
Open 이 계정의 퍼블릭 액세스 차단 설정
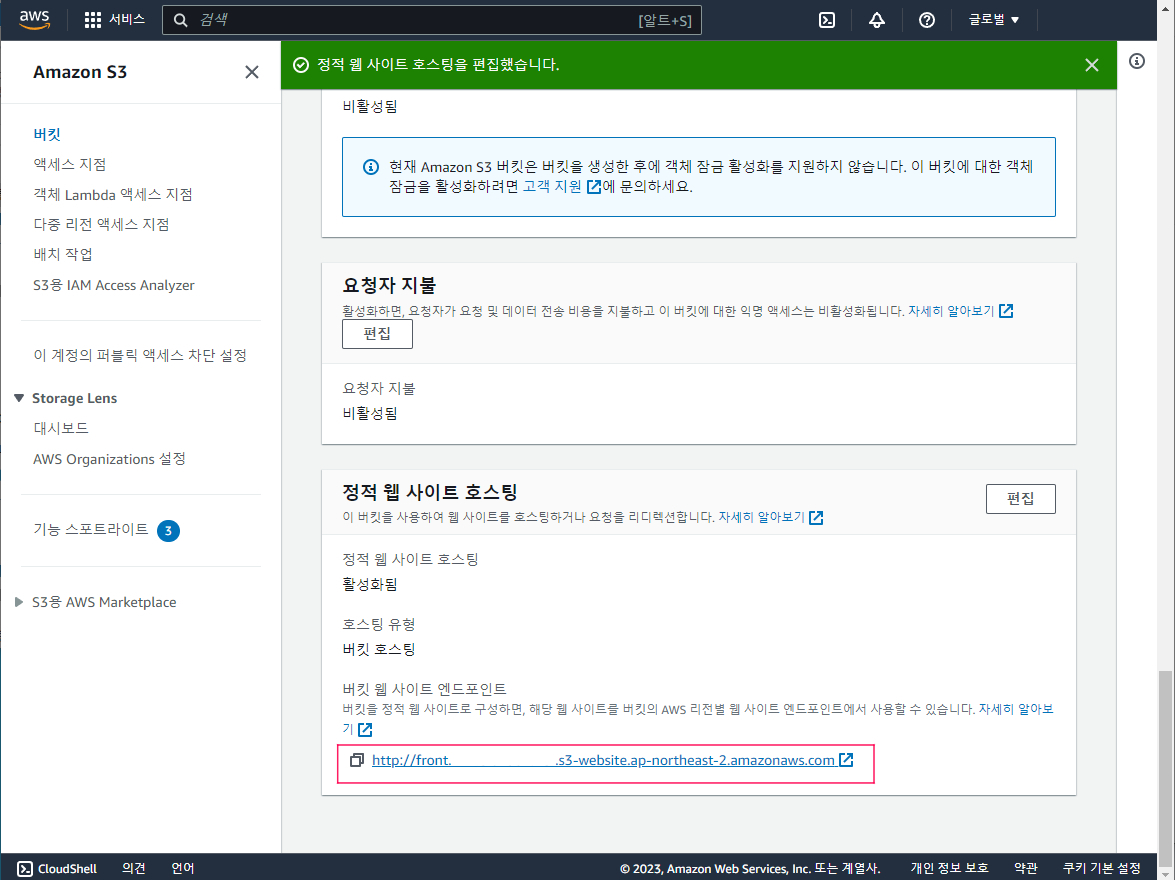[139, 355]
